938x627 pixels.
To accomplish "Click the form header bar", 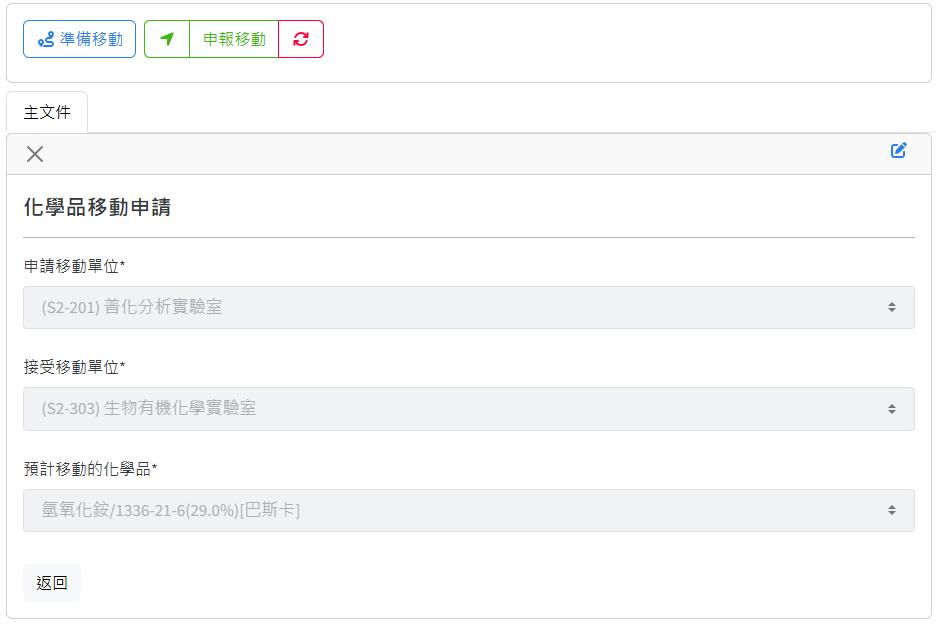I will coord(469,154).
